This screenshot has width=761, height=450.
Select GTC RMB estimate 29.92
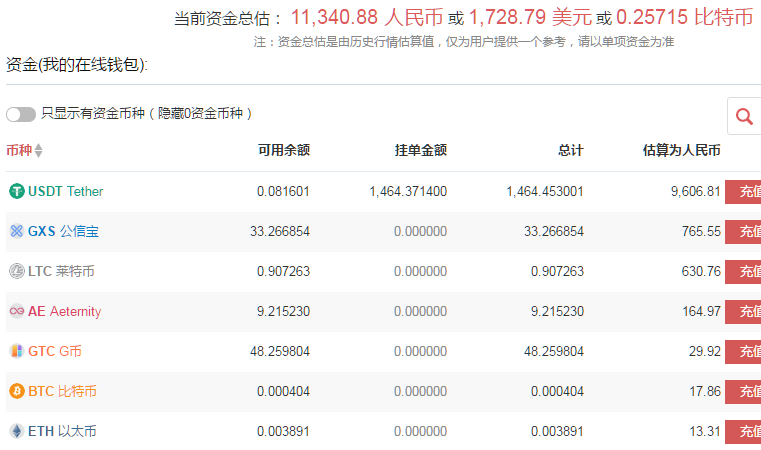pos(705,351)
